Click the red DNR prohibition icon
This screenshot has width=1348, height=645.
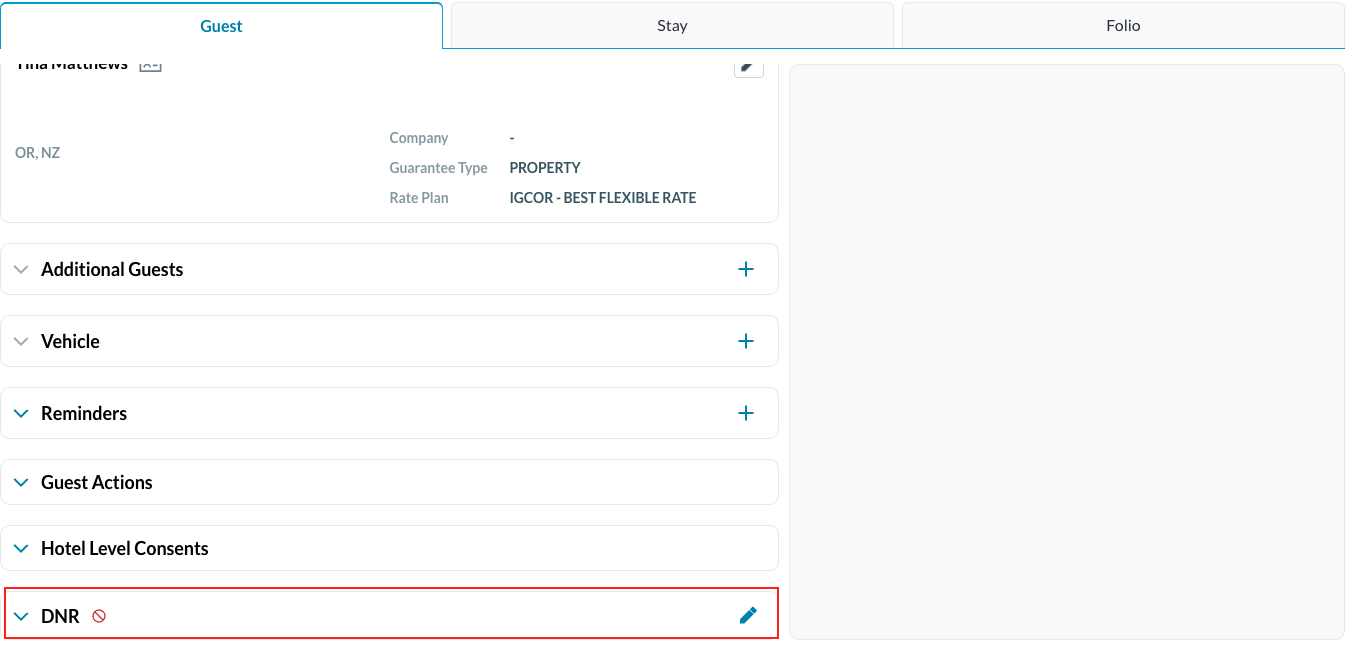pos(98,616)
